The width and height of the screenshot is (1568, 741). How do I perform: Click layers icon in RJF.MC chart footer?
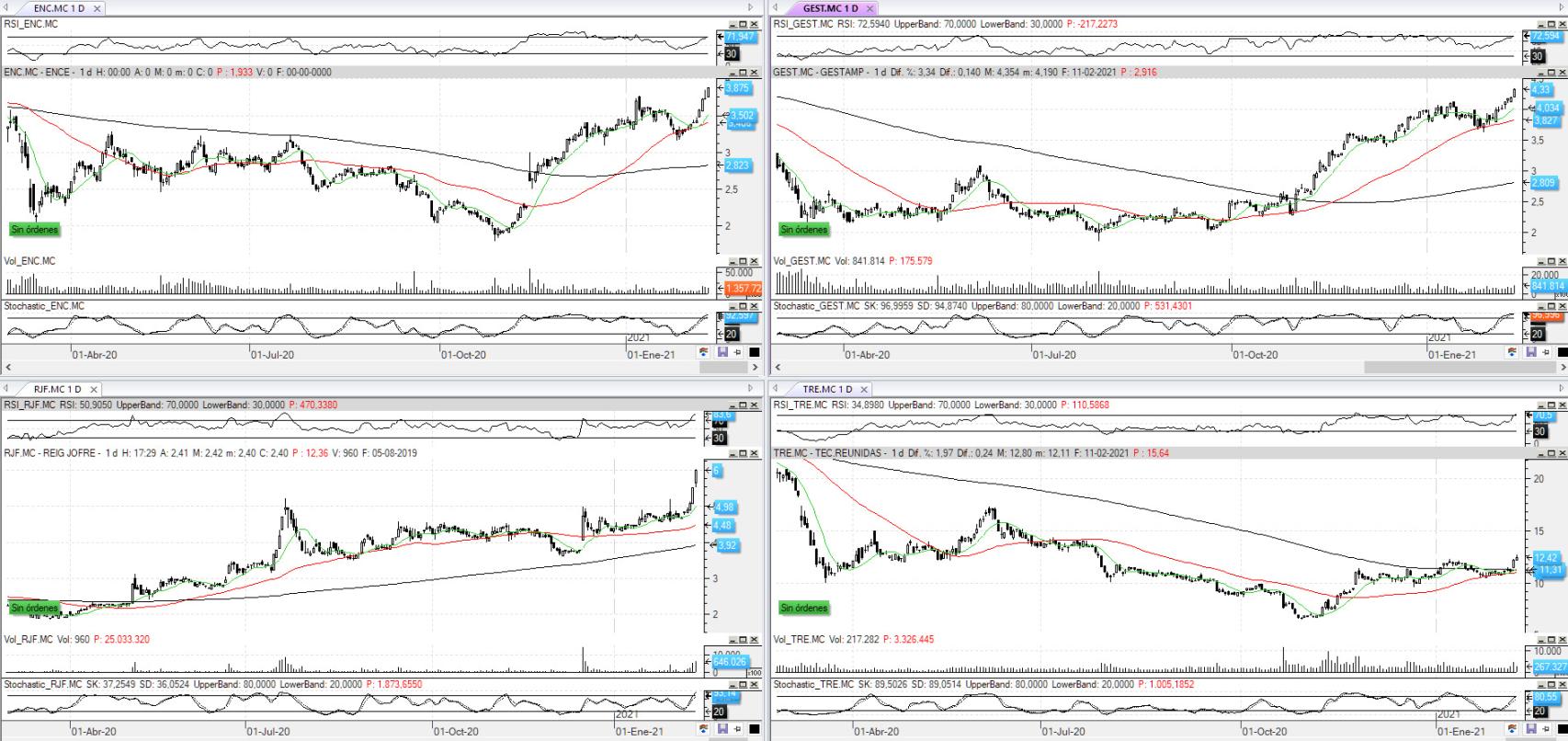coord(705,730)
